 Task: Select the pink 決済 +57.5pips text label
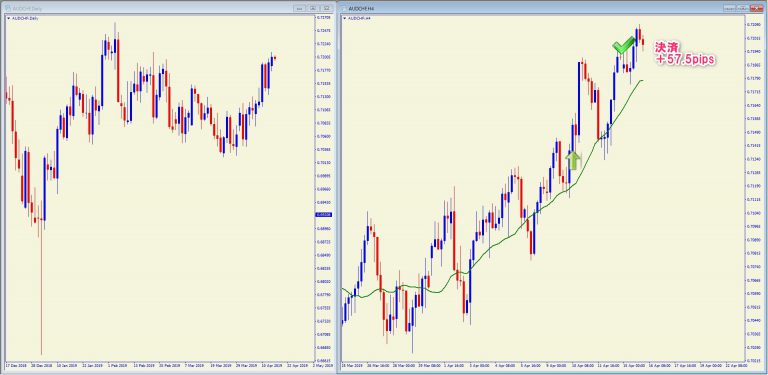coord(685,53)
